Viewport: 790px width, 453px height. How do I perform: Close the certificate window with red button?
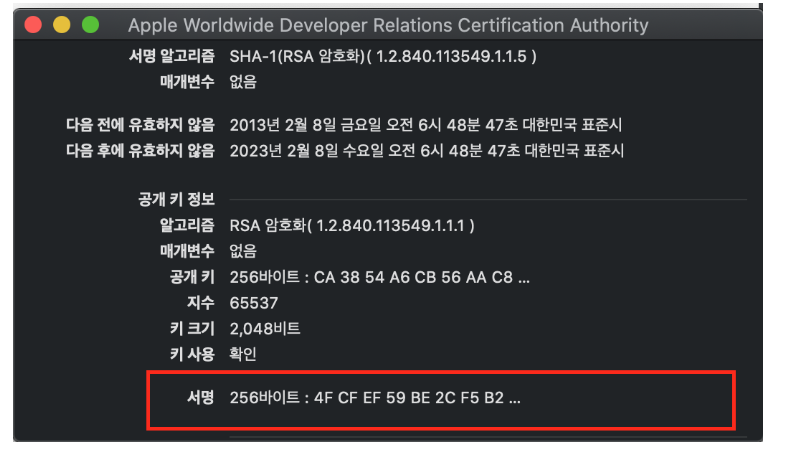(33, 24)
